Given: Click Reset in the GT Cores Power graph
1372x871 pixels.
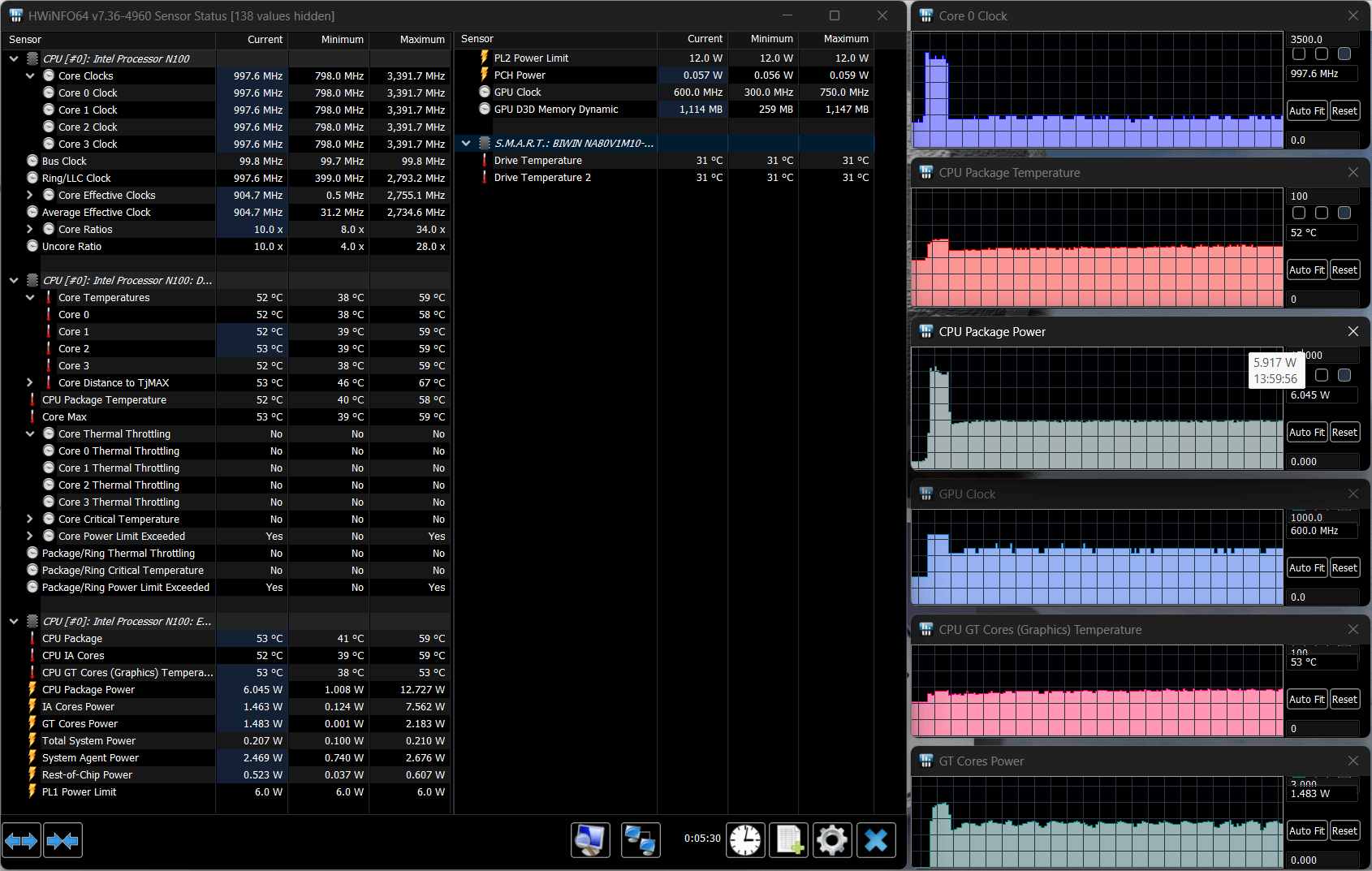Looking at the screenshot, I should pos(1344,830).
